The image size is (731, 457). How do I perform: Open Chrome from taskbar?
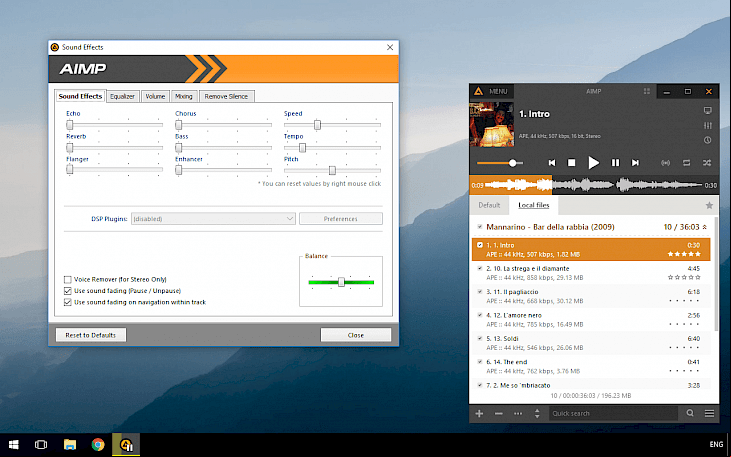tap(98, 445)
